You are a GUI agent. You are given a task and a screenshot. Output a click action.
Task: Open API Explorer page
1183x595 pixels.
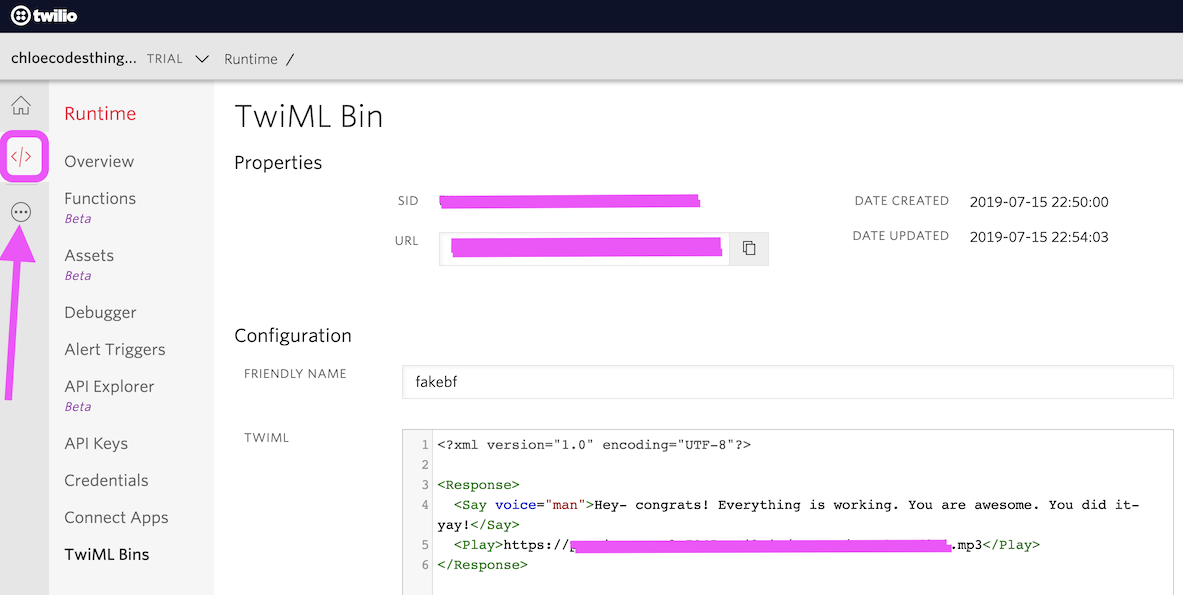[x=109, y=386]
